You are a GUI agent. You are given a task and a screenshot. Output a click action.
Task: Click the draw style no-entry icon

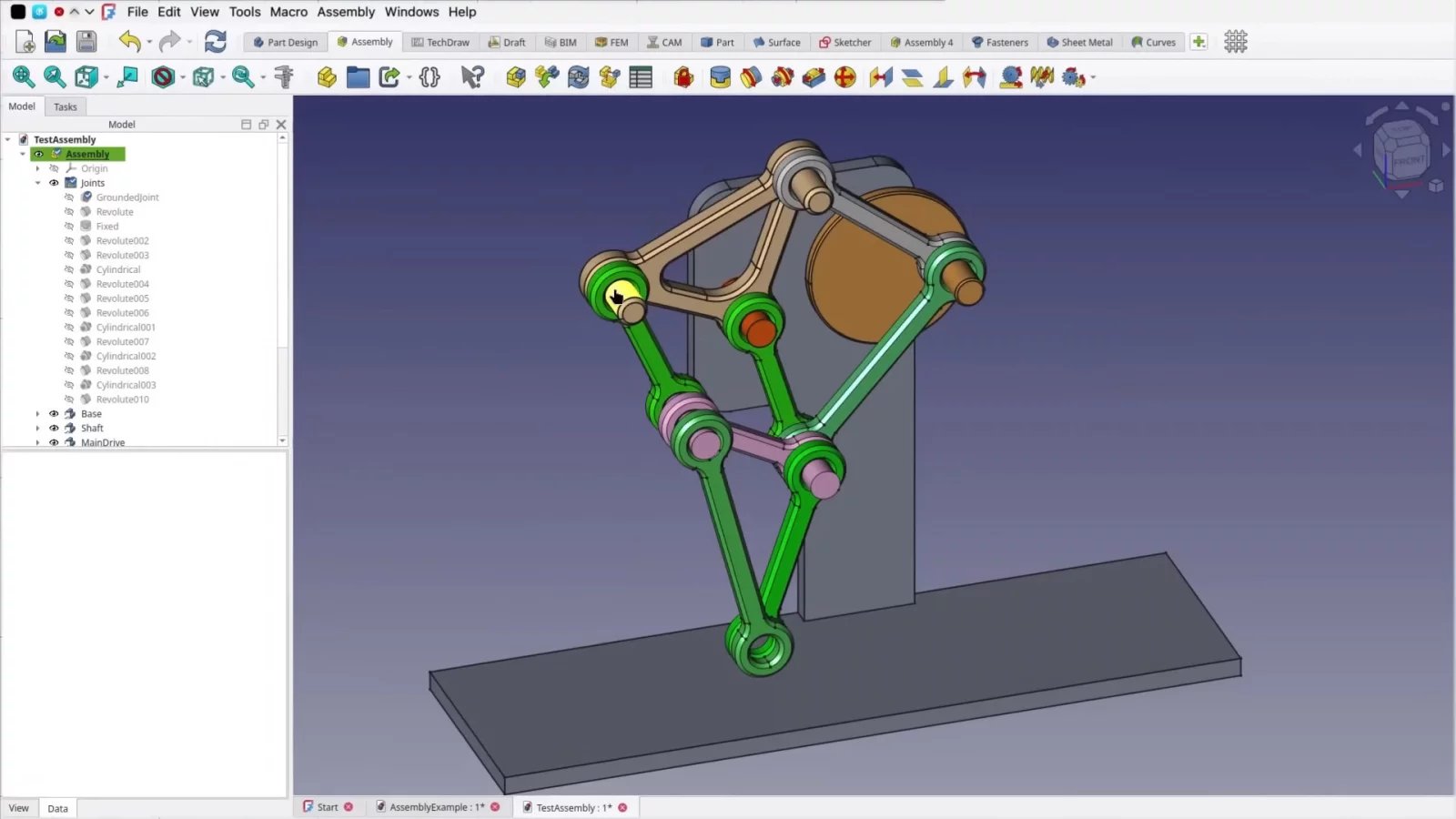pyautogui.click(x=163, y=77)
